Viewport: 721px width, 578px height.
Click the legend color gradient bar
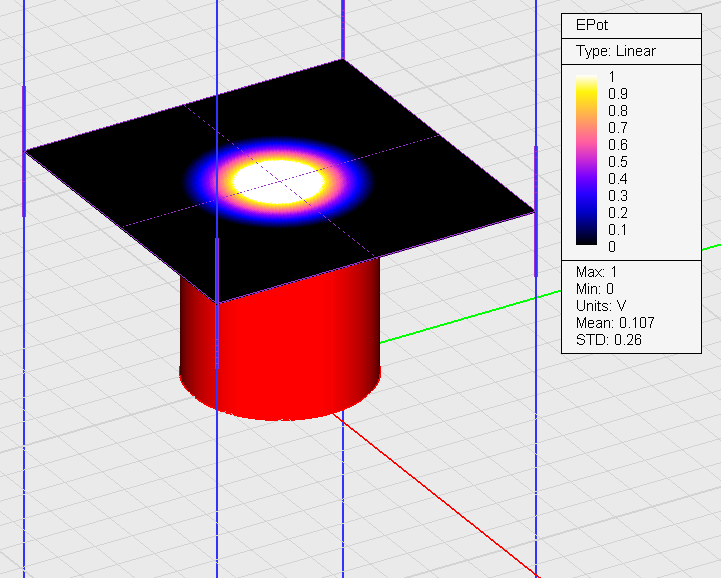pyautogui.click(x=587, y=161)
